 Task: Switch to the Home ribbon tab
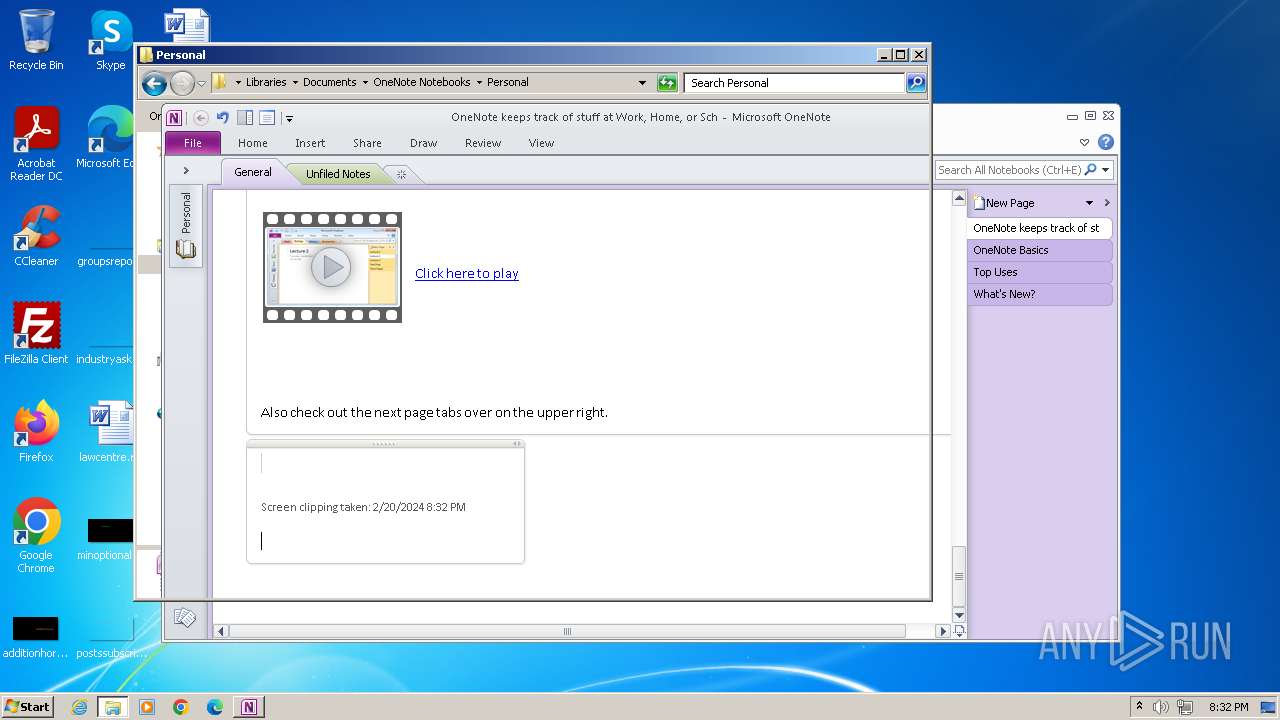253,143
